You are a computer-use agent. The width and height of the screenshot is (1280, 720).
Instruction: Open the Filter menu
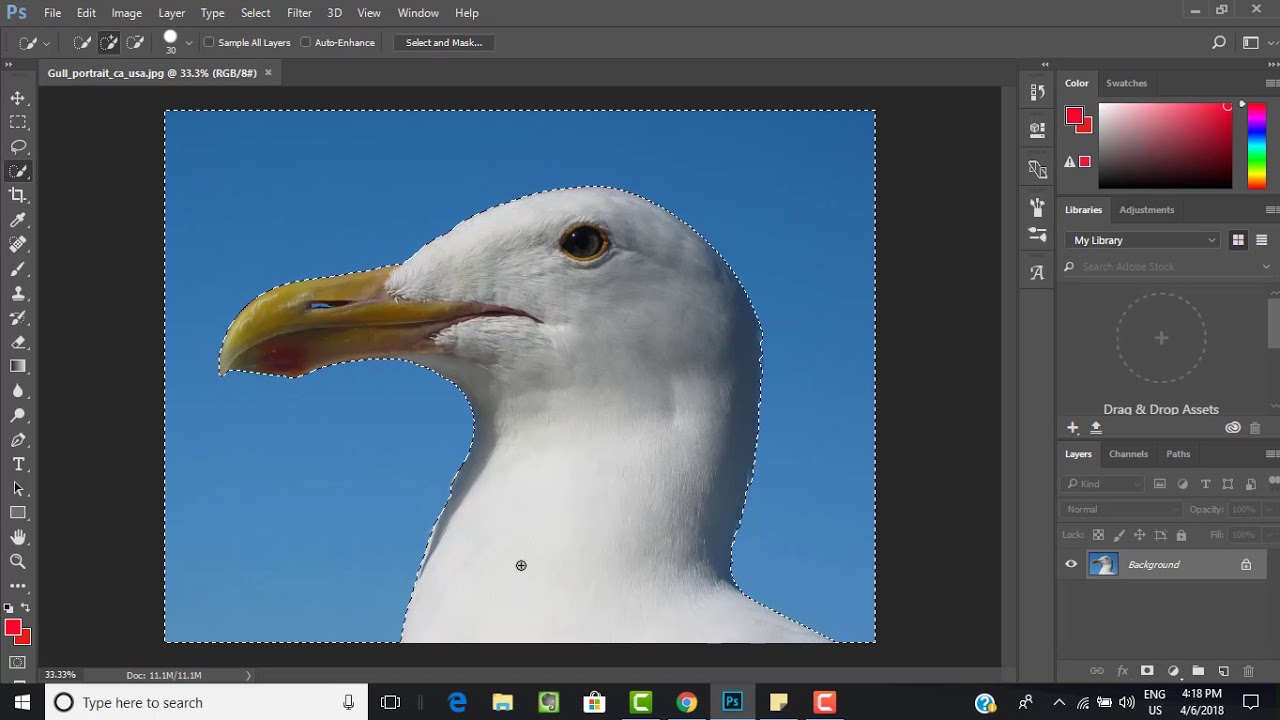tap(299, 13)
